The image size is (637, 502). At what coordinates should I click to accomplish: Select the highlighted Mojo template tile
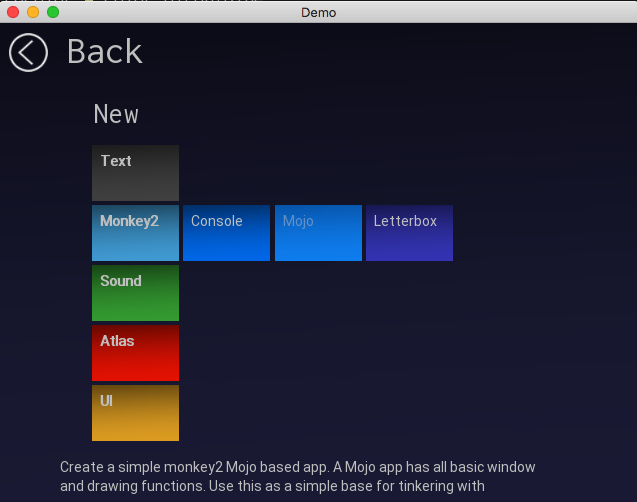click(318, 233)
